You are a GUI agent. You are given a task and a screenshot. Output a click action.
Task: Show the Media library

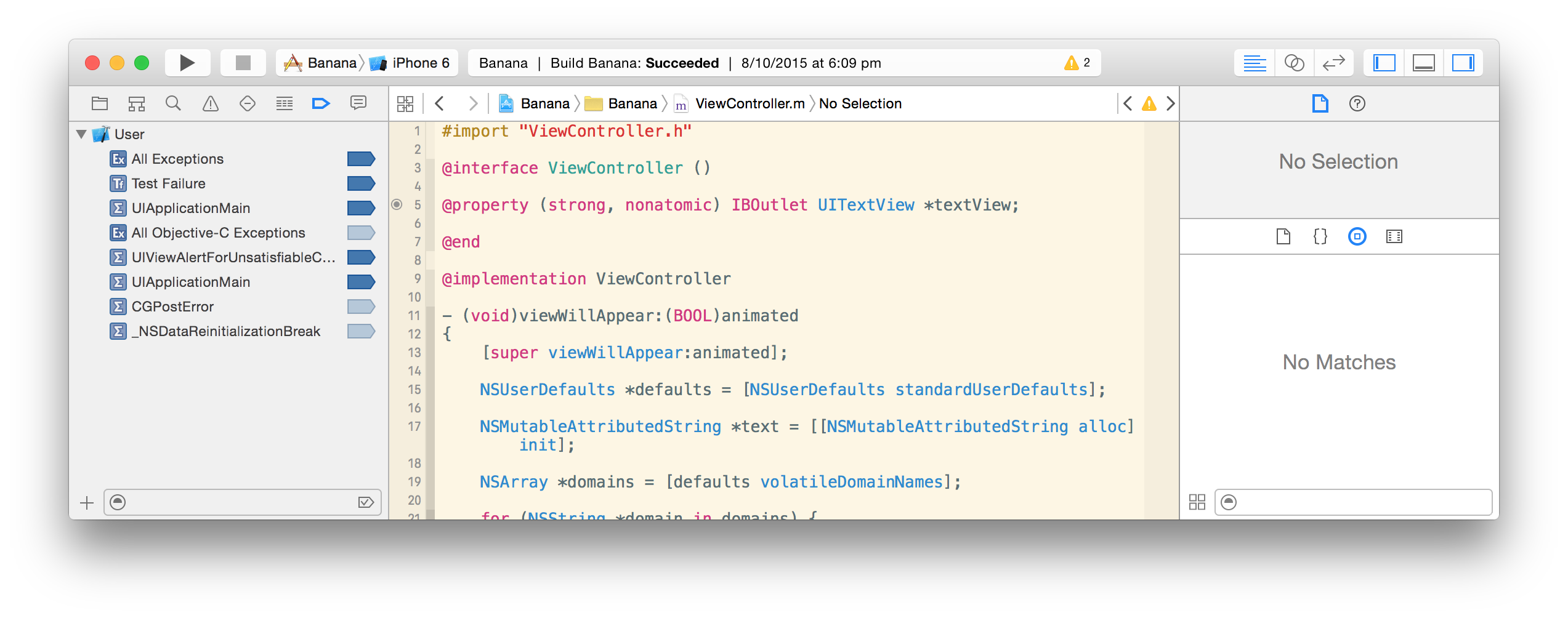[1394, 236]
